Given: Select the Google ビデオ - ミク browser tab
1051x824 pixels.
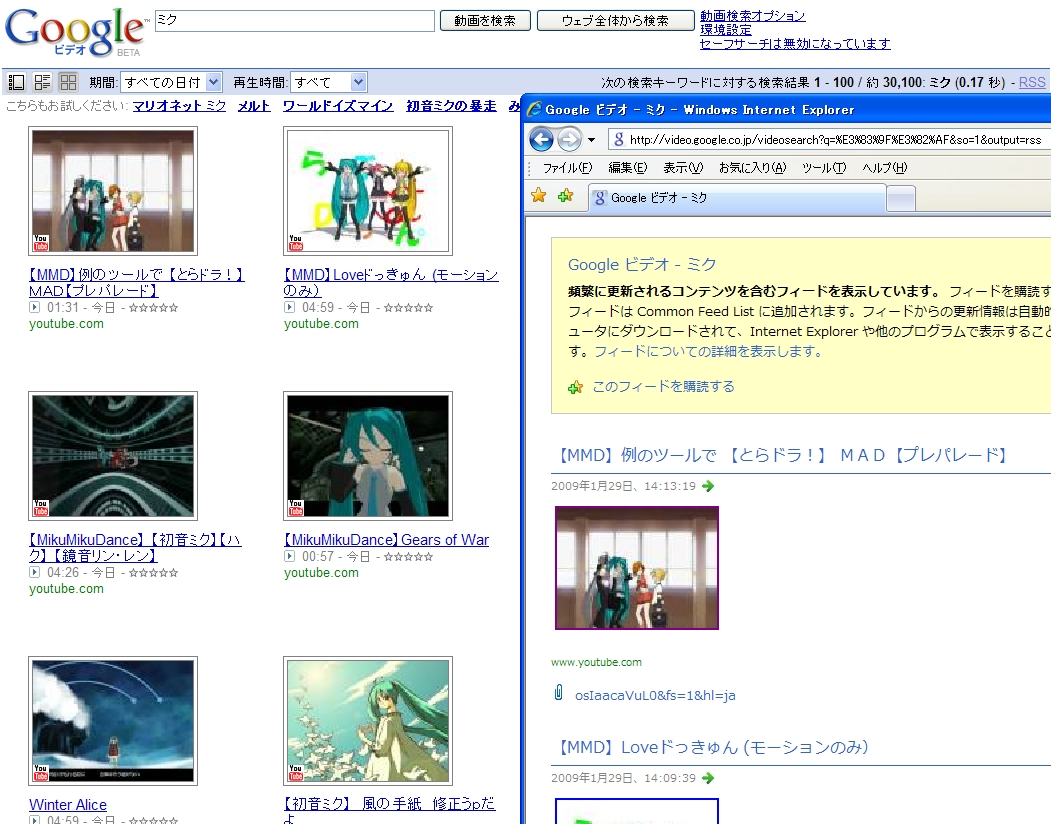Looking at the screenshot, I should pos(737,198).
